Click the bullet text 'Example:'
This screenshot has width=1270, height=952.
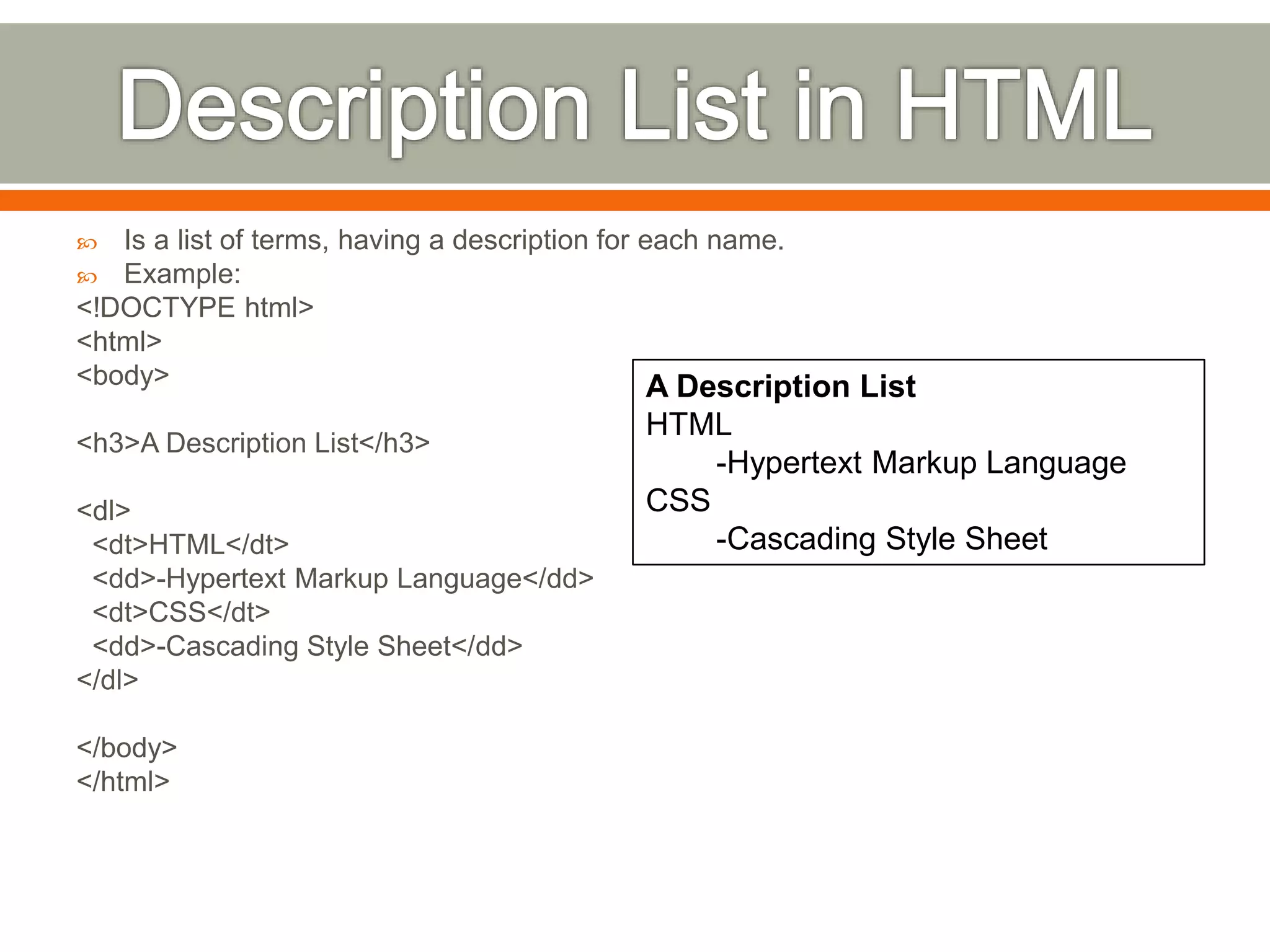click(x=182, y=274)
